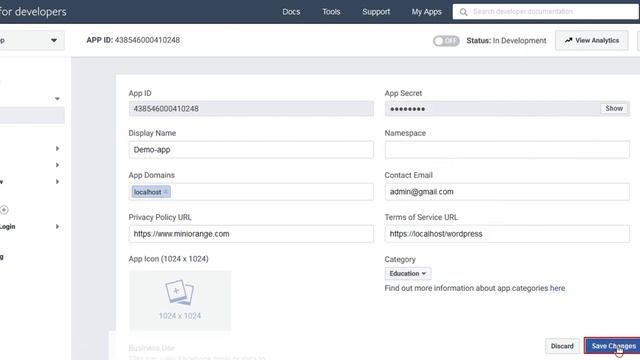Screen dimensions: 640x360
Task: Open the Tools menu
Action: coord(331,12)
